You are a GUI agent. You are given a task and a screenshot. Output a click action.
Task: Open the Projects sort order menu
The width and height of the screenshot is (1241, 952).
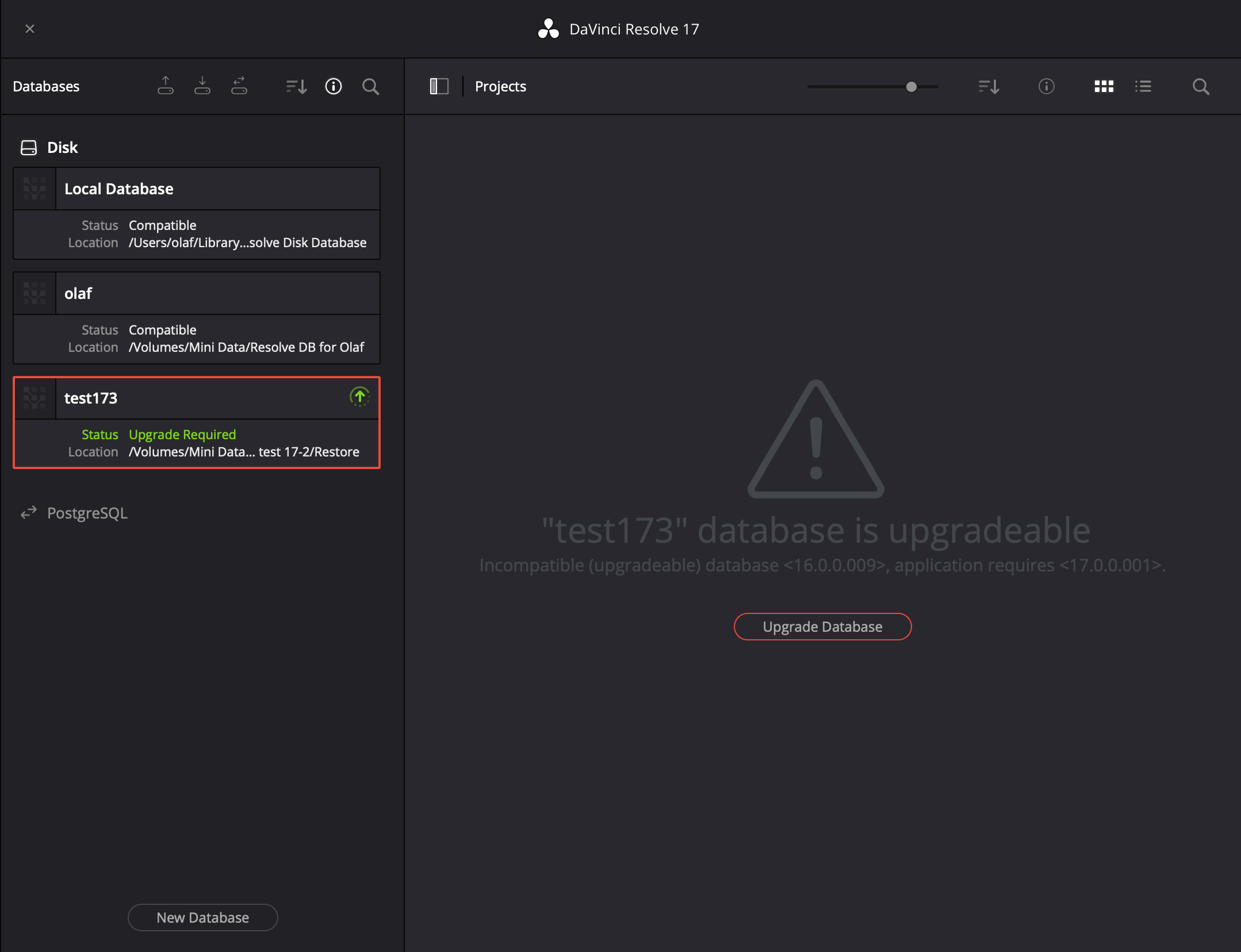(x=989, y=86)
